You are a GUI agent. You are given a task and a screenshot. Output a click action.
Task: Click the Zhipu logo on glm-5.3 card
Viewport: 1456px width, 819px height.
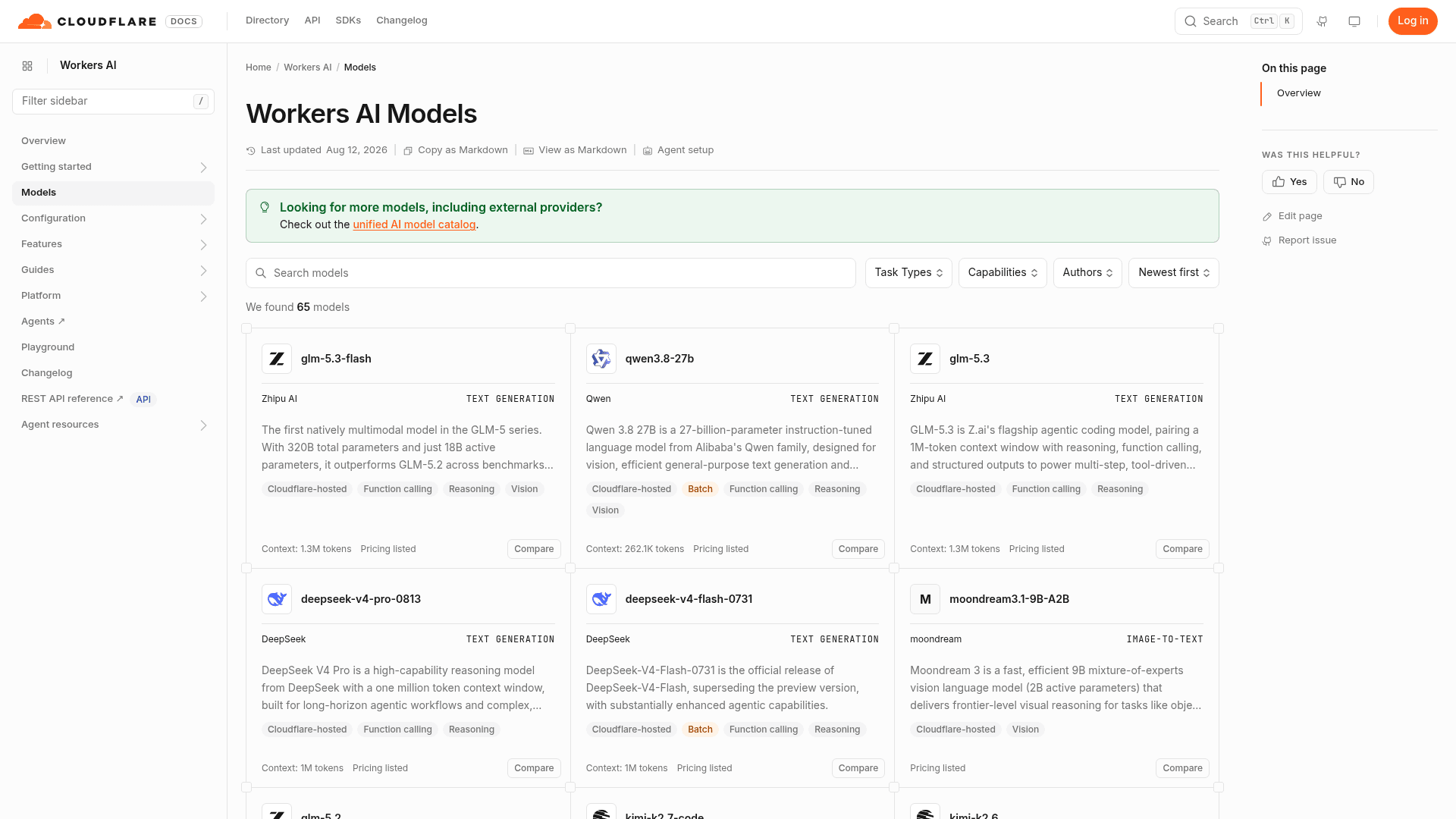tap(925, 359)
